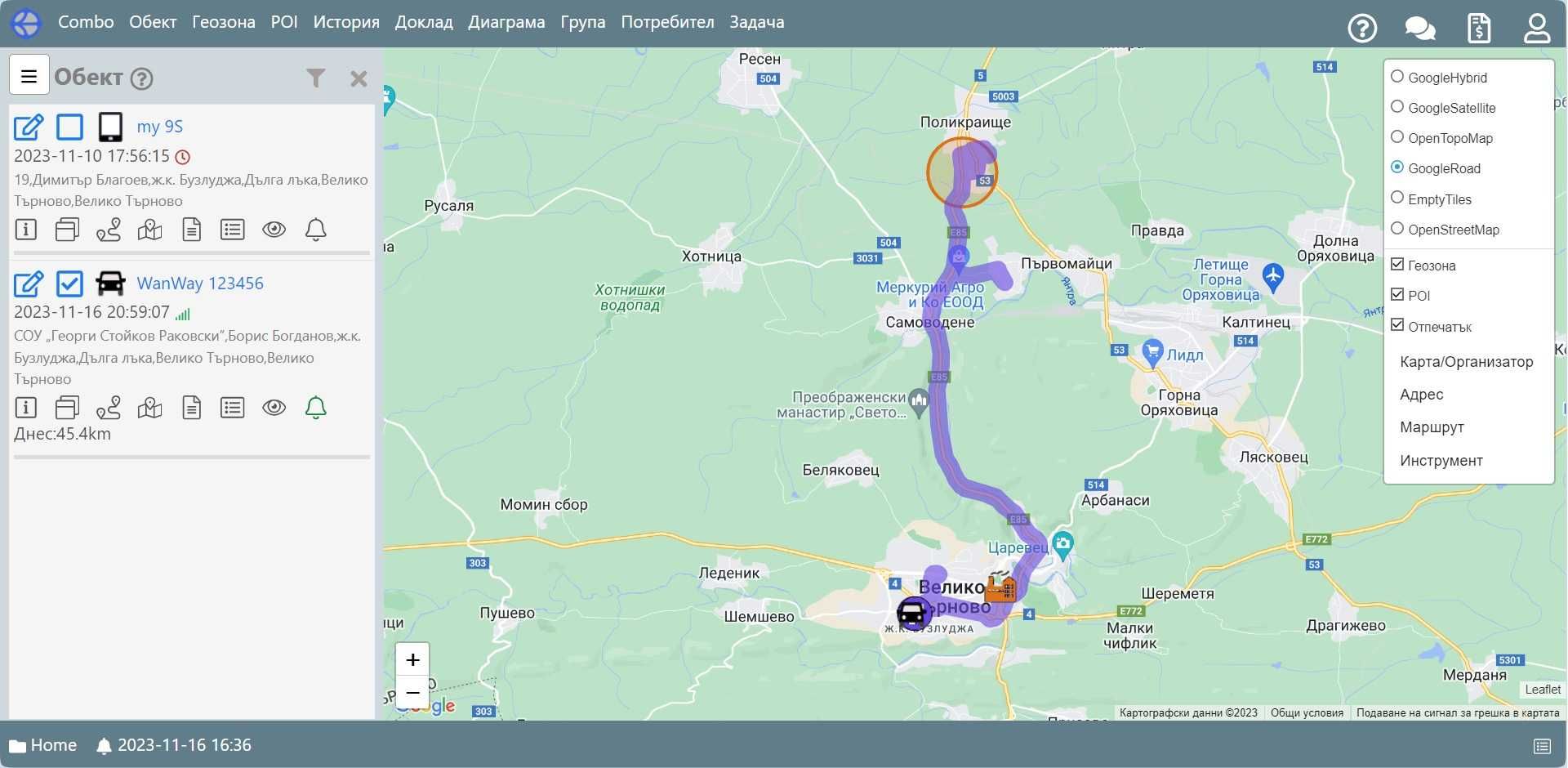Open the my 9S object link
Image resolution: width=1568 pixels, height=768 pixels.
click(160, 127)
